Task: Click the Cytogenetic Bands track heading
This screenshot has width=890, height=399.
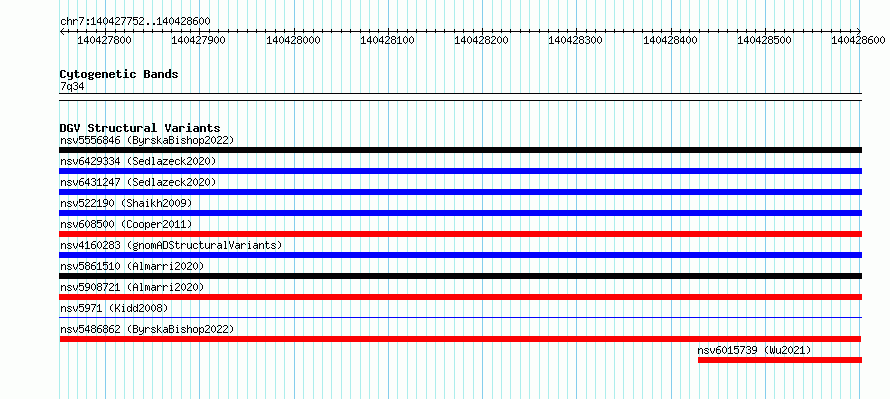Action: tap(119, 74)
